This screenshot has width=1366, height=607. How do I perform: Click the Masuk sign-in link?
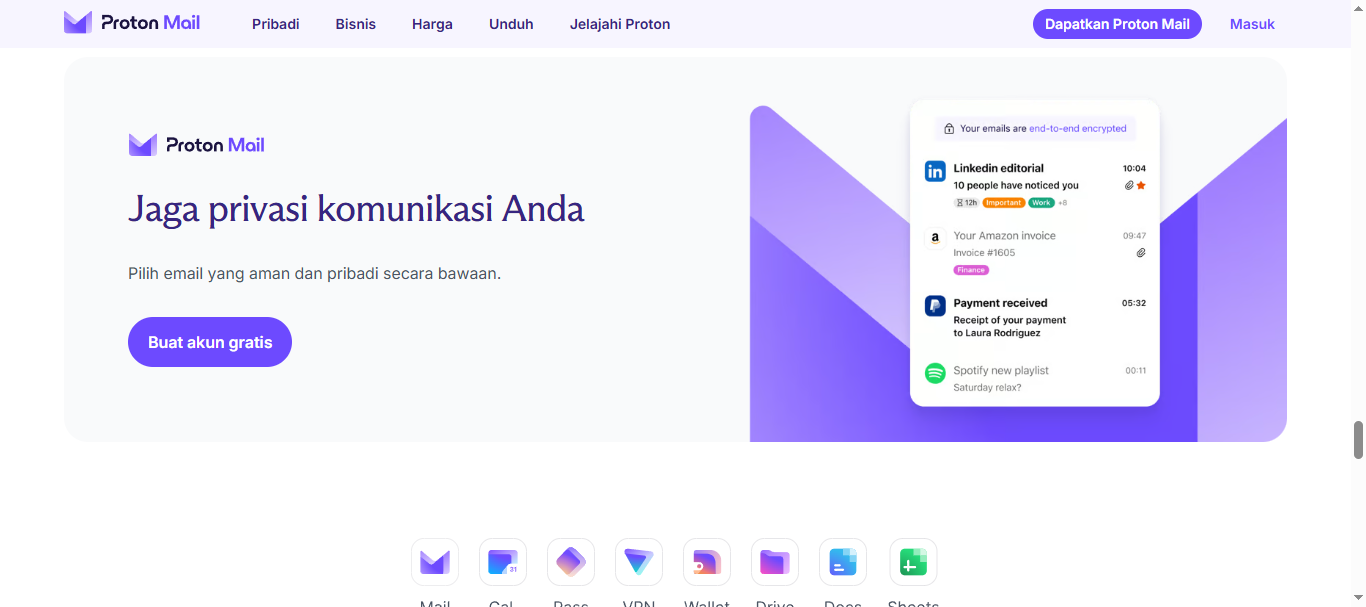click(1252, 24)
